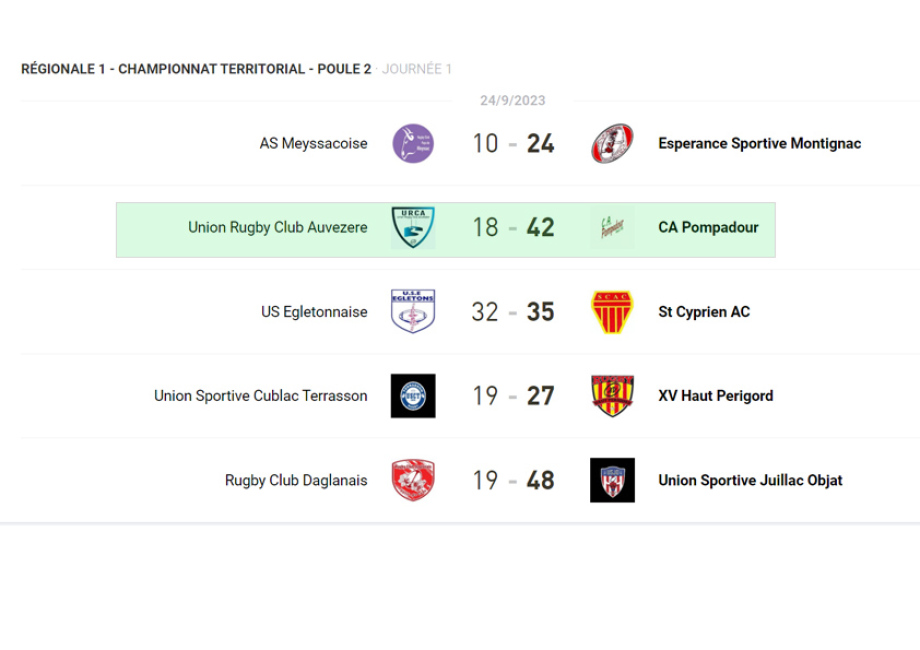Viewport: 920px width, 650px height.
Task: Click the XV Haut Perigord crest
Action: pos(612,396)
